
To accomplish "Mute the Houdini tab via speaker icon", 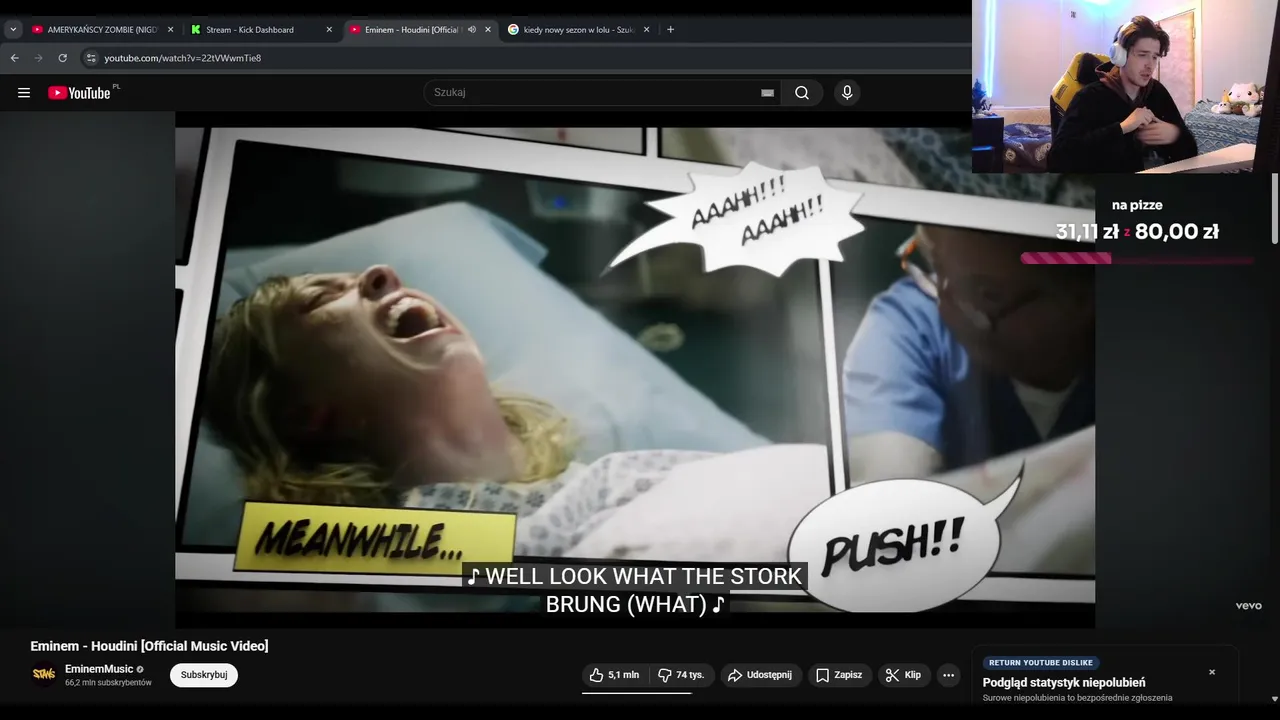I will coord(471,30).
